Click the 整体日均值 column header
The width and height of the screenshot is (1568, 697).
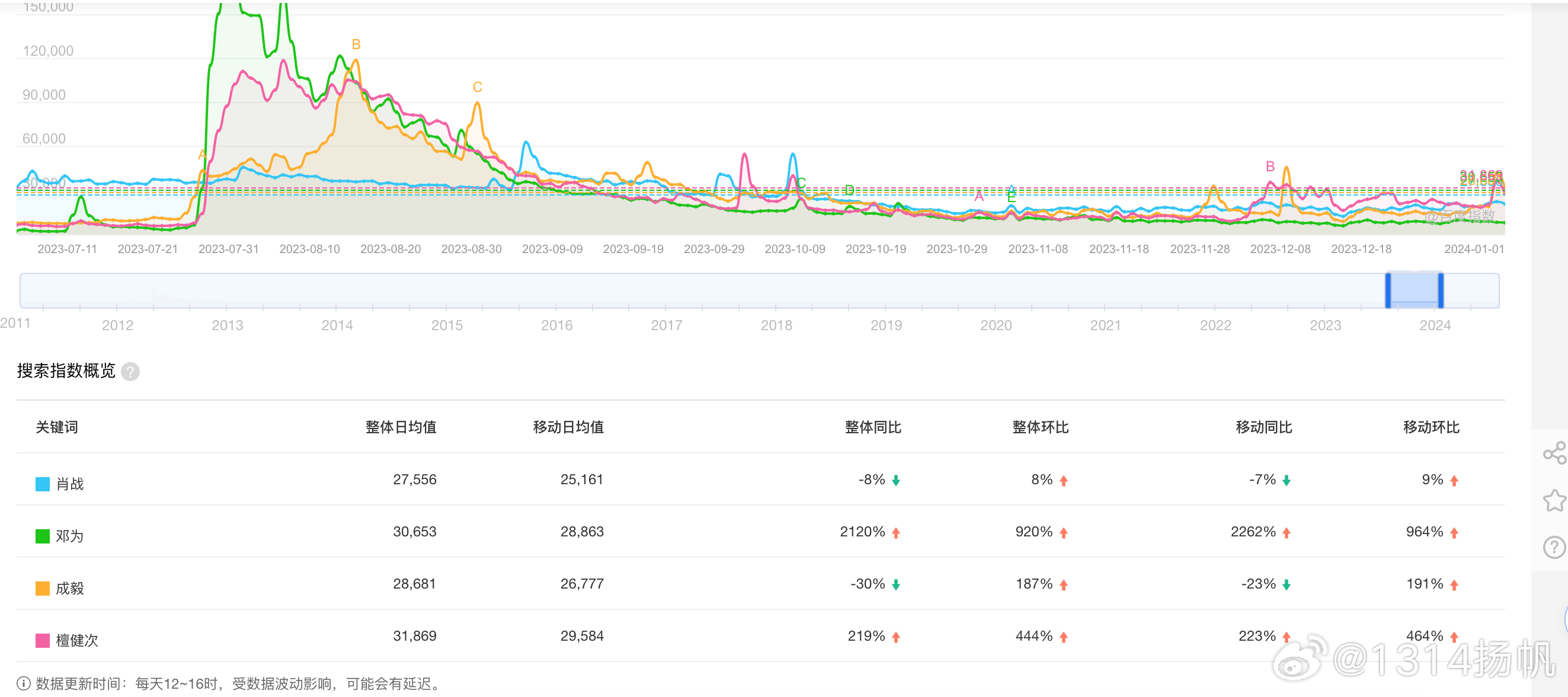tap(401, 427)
